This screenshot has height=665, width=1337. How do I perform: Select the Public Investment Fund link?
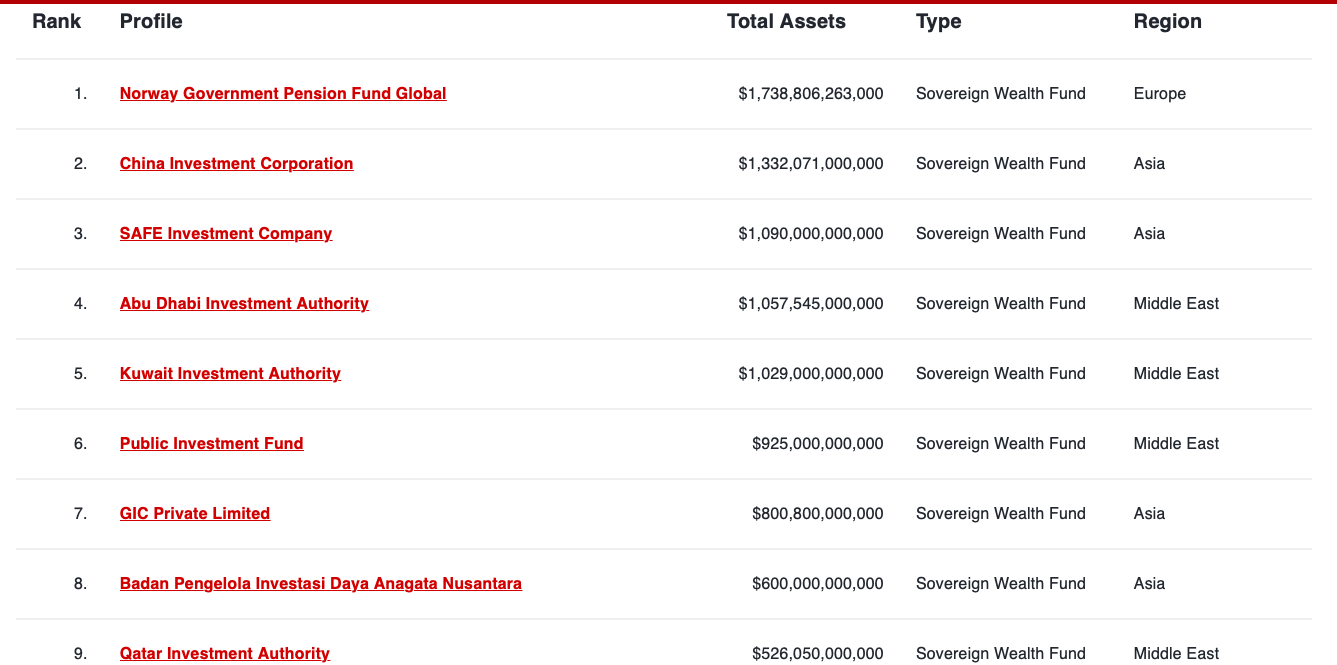tap(211, 443)
